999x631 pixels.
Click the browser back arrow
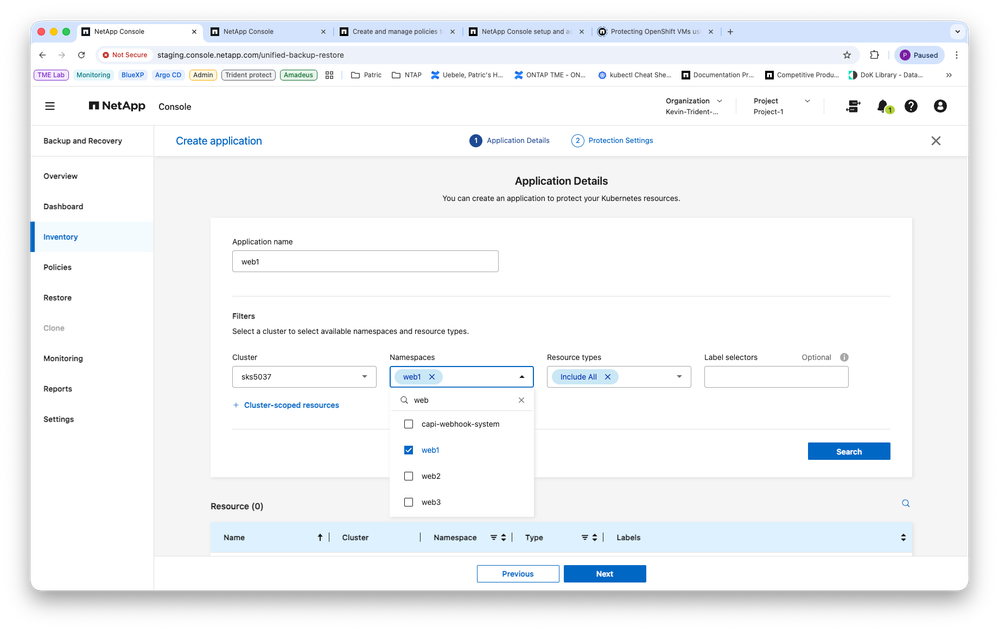coord(42,55)
